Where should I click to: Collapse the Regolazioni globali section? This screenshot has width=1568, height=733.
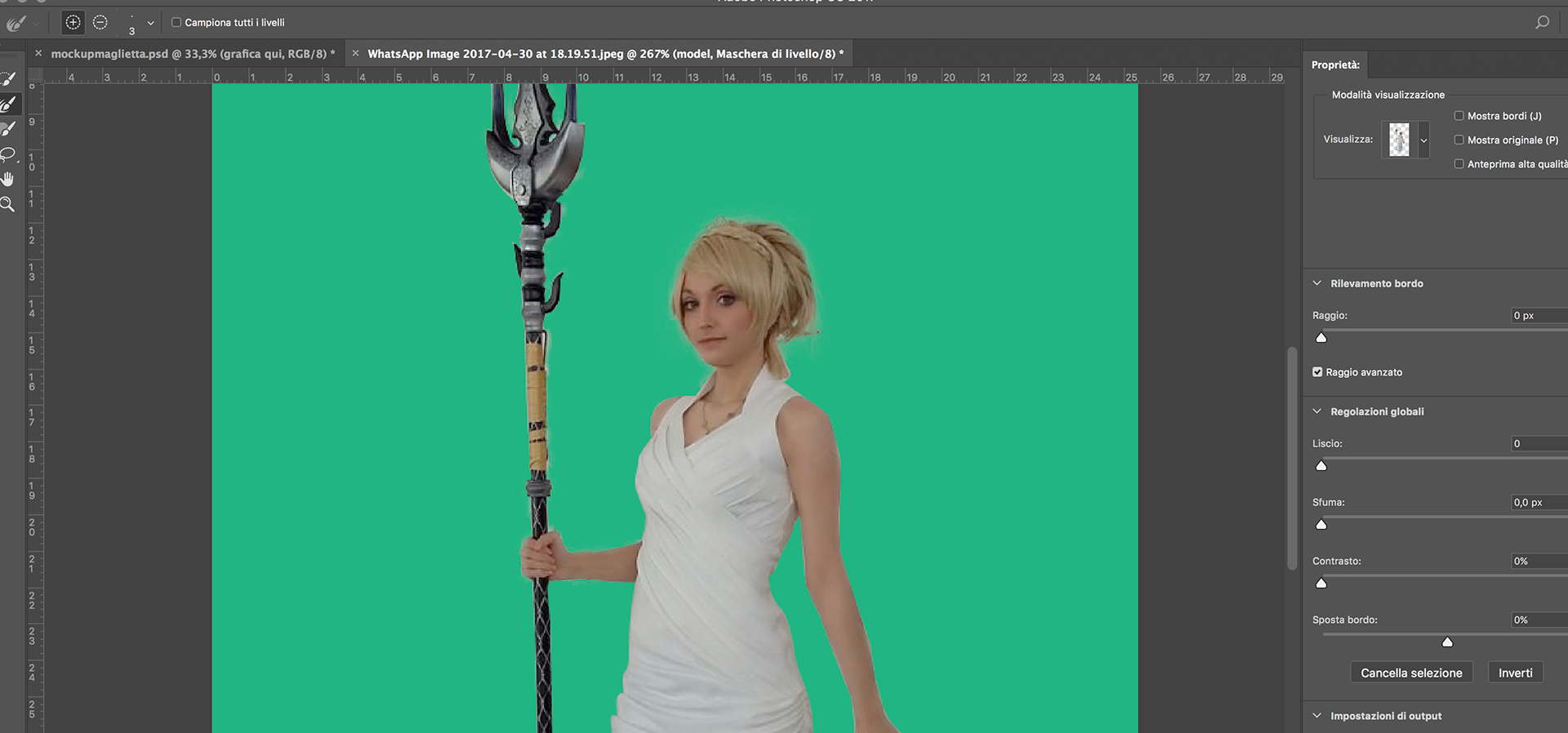(x=1316, y=411)
